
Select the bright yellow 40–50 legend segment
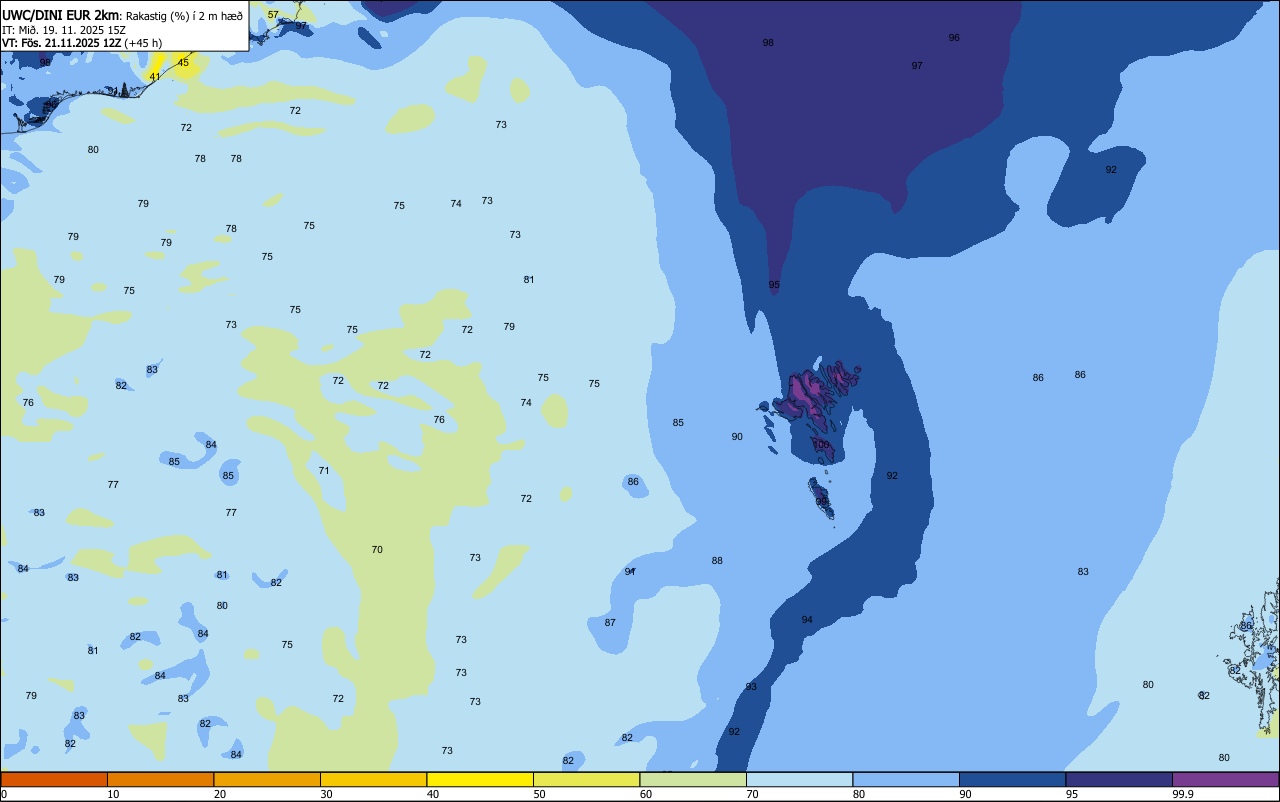(480, 779)
